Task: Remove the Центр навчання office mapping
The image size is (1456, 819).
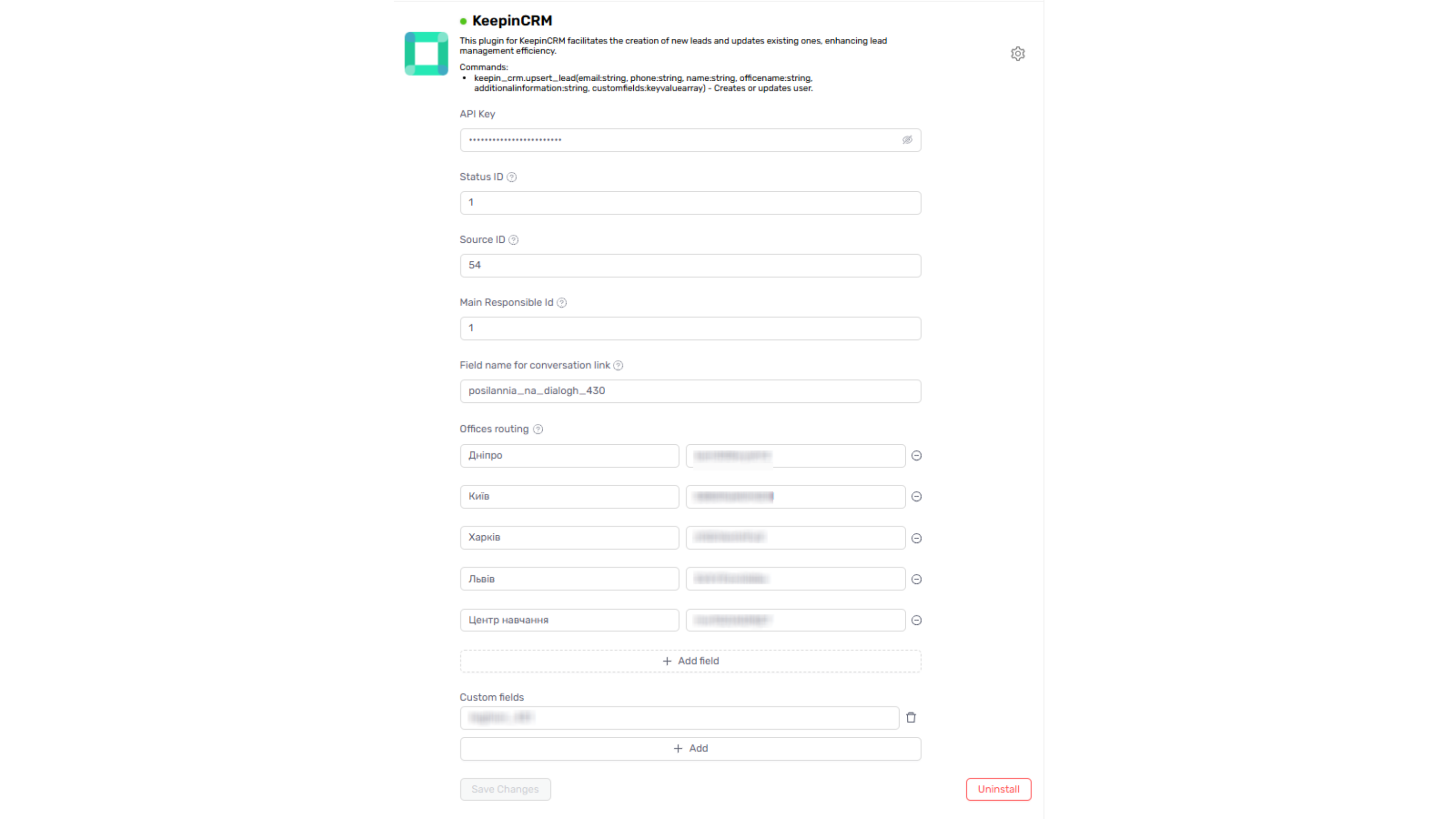Action: (x=916, y=620)
